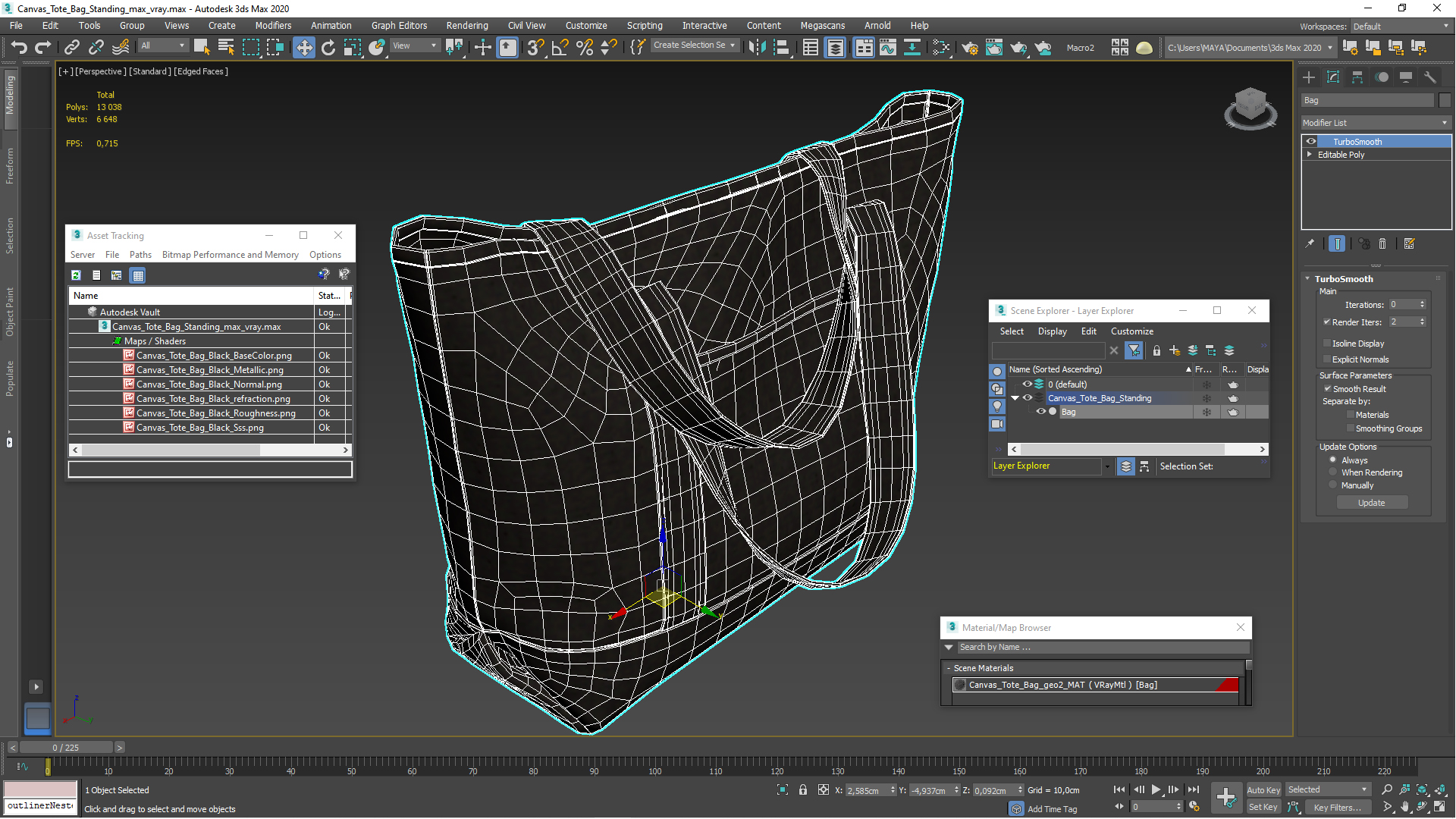Click the Canvas_Tote_Bag_geo2_MAT material entry
The height and width of the screenshot is (819, 1456).
pyautogui.click(x=1096, y=685)
